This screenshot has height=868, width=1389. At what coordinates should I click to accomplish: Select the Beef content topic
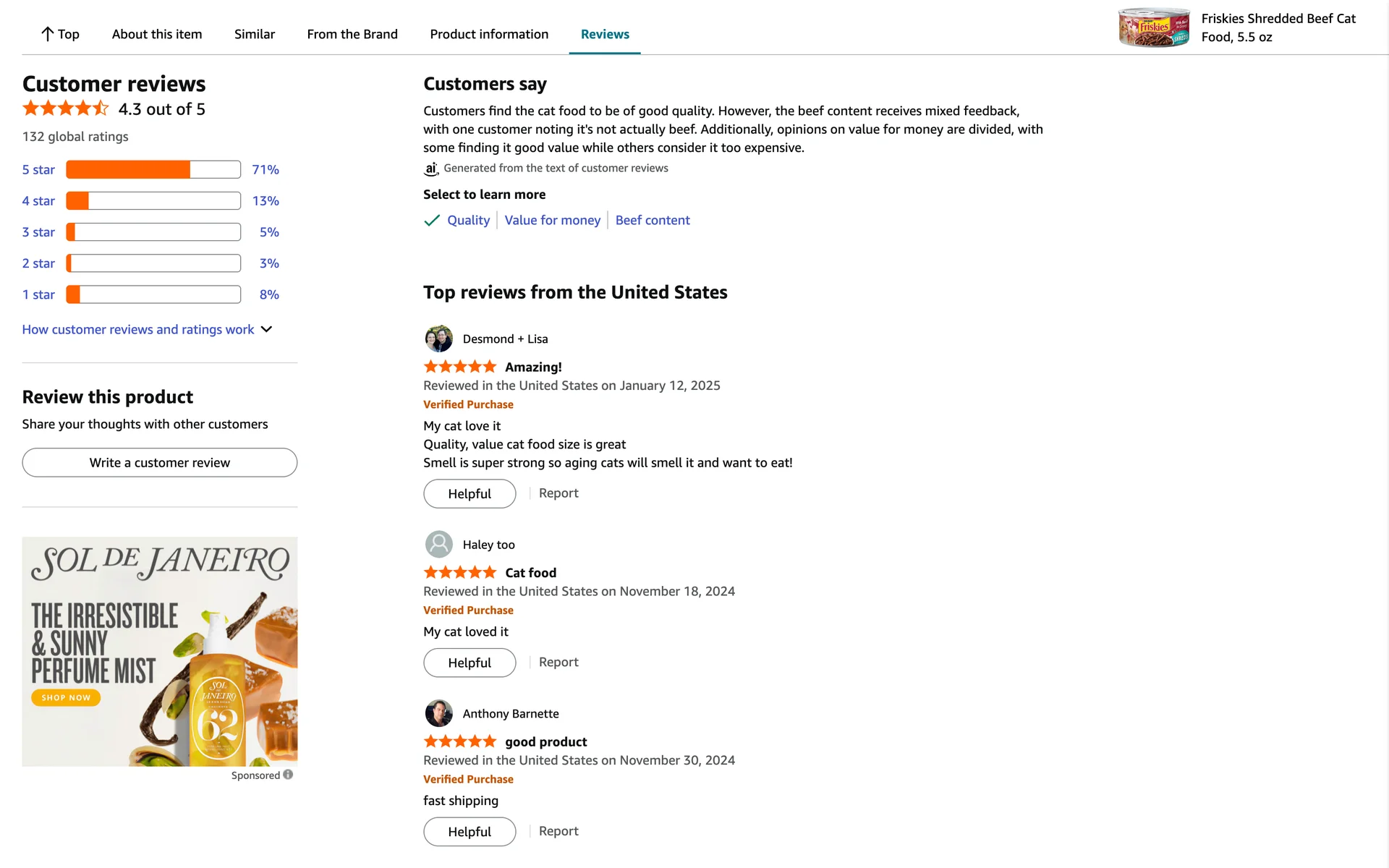[652, 221]
